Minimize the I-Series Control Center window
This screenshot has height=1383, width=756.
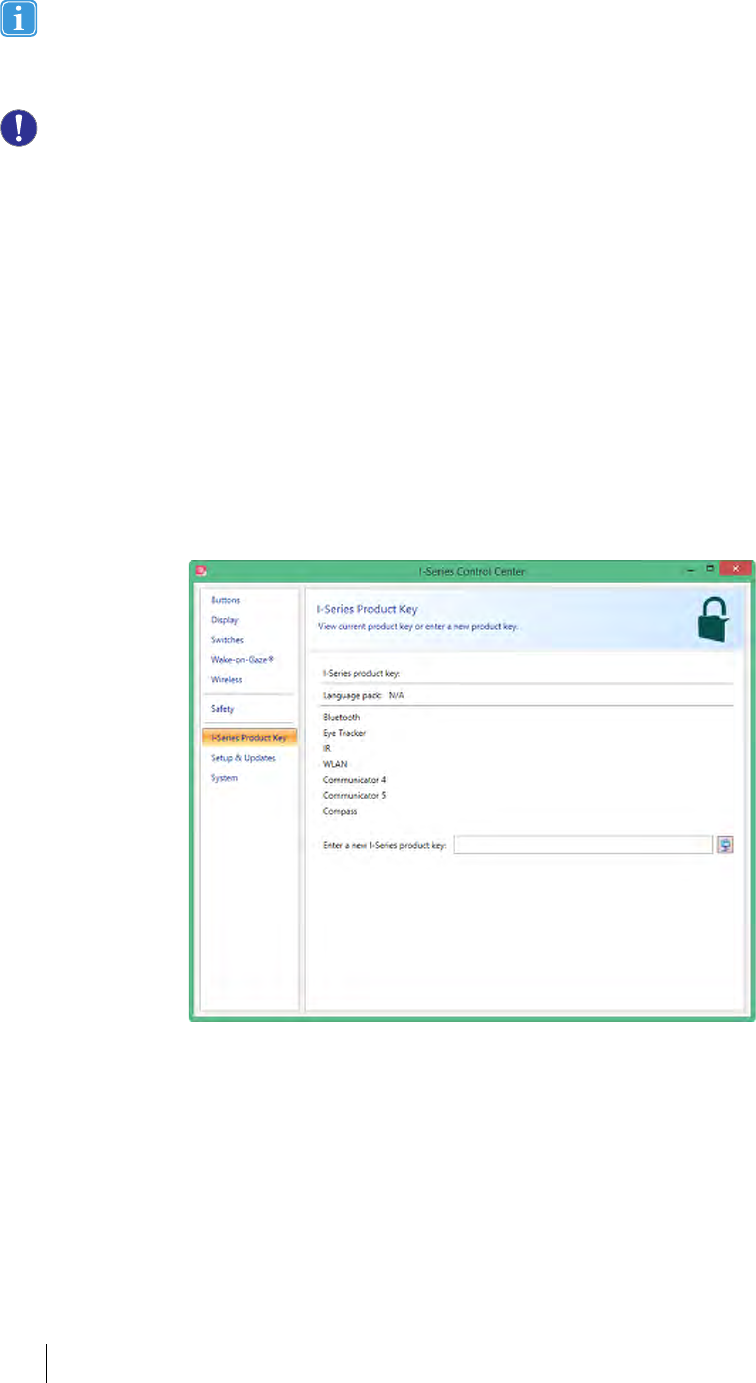tap(690, 571)
